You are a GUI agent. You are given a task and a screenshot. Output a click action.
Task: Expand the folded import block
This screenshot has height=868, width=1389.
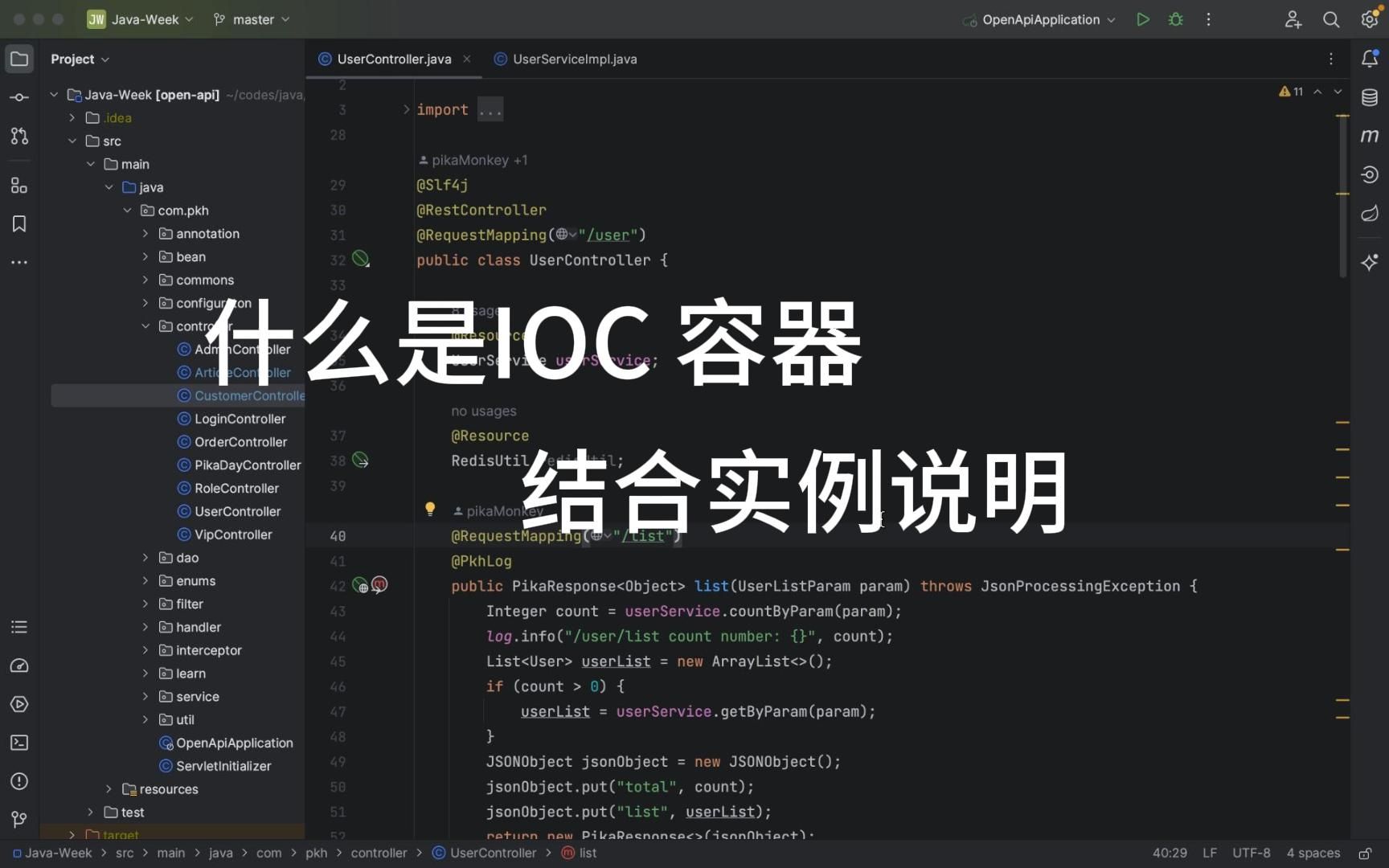(406, 109)
